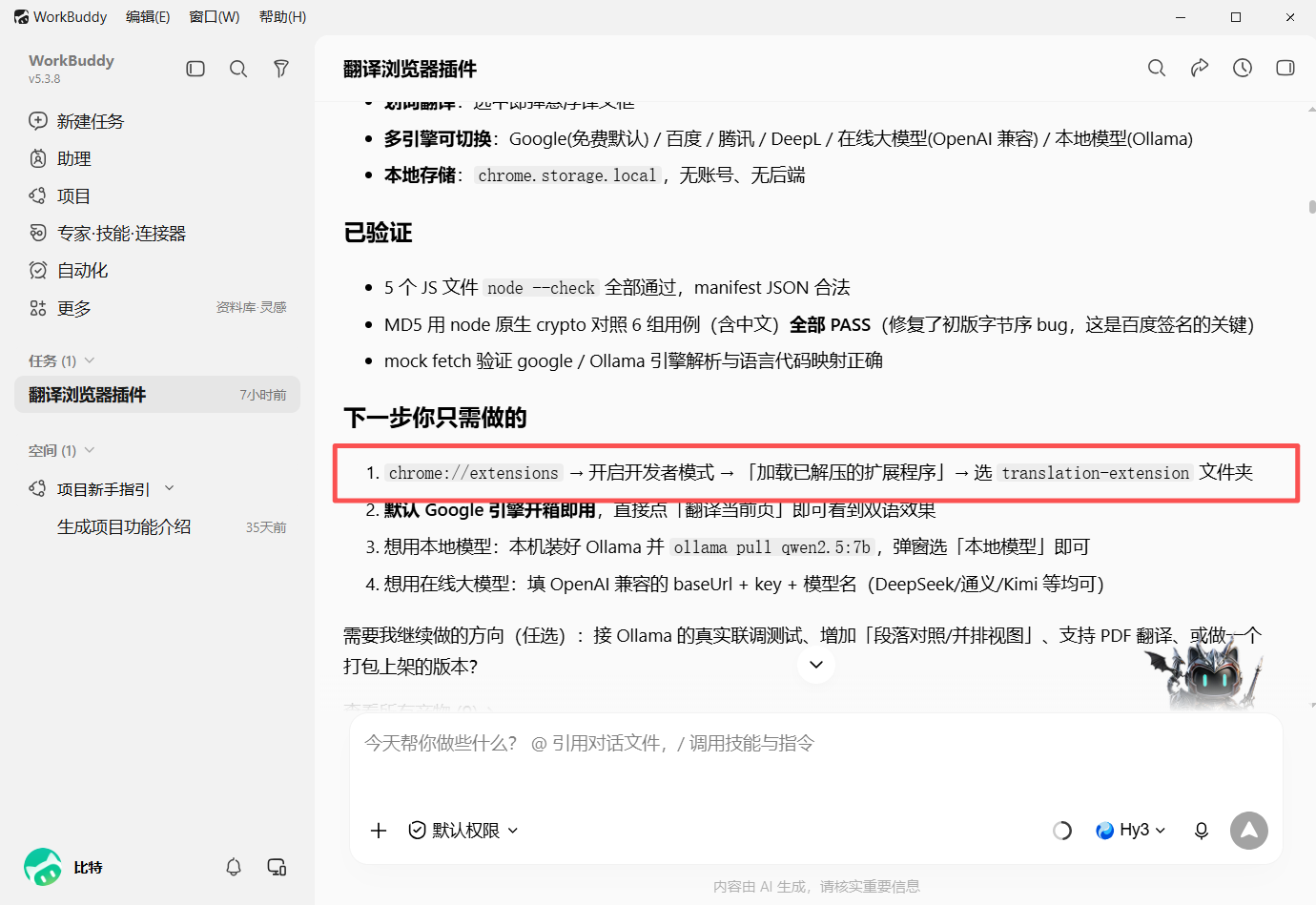
Task: Maximize the WorkBuddy window
Action: pyautogui.click(x=1236, y=17)
